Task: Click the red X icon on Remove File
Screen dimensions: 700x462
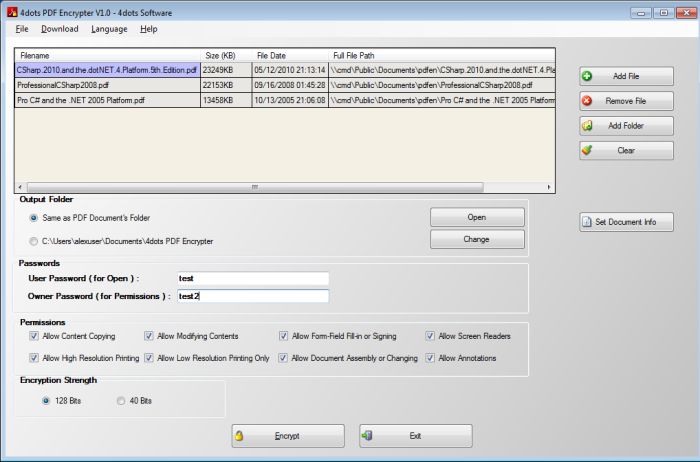Action: point(587,101)
